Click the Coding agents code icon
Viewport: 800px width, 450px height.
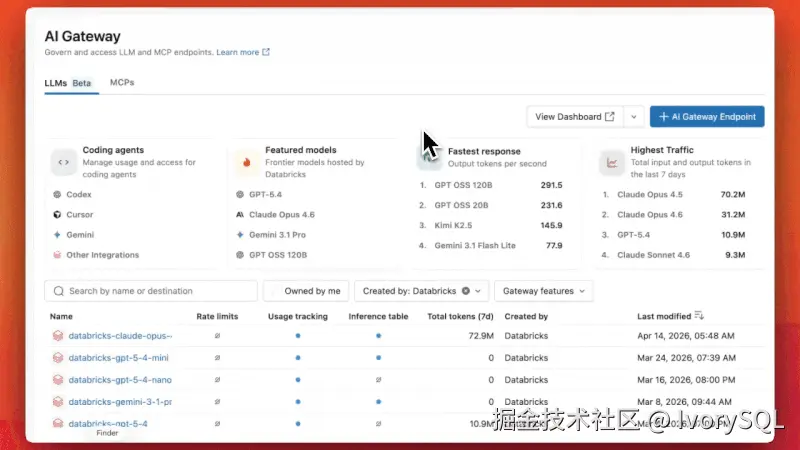click(63, 162)
